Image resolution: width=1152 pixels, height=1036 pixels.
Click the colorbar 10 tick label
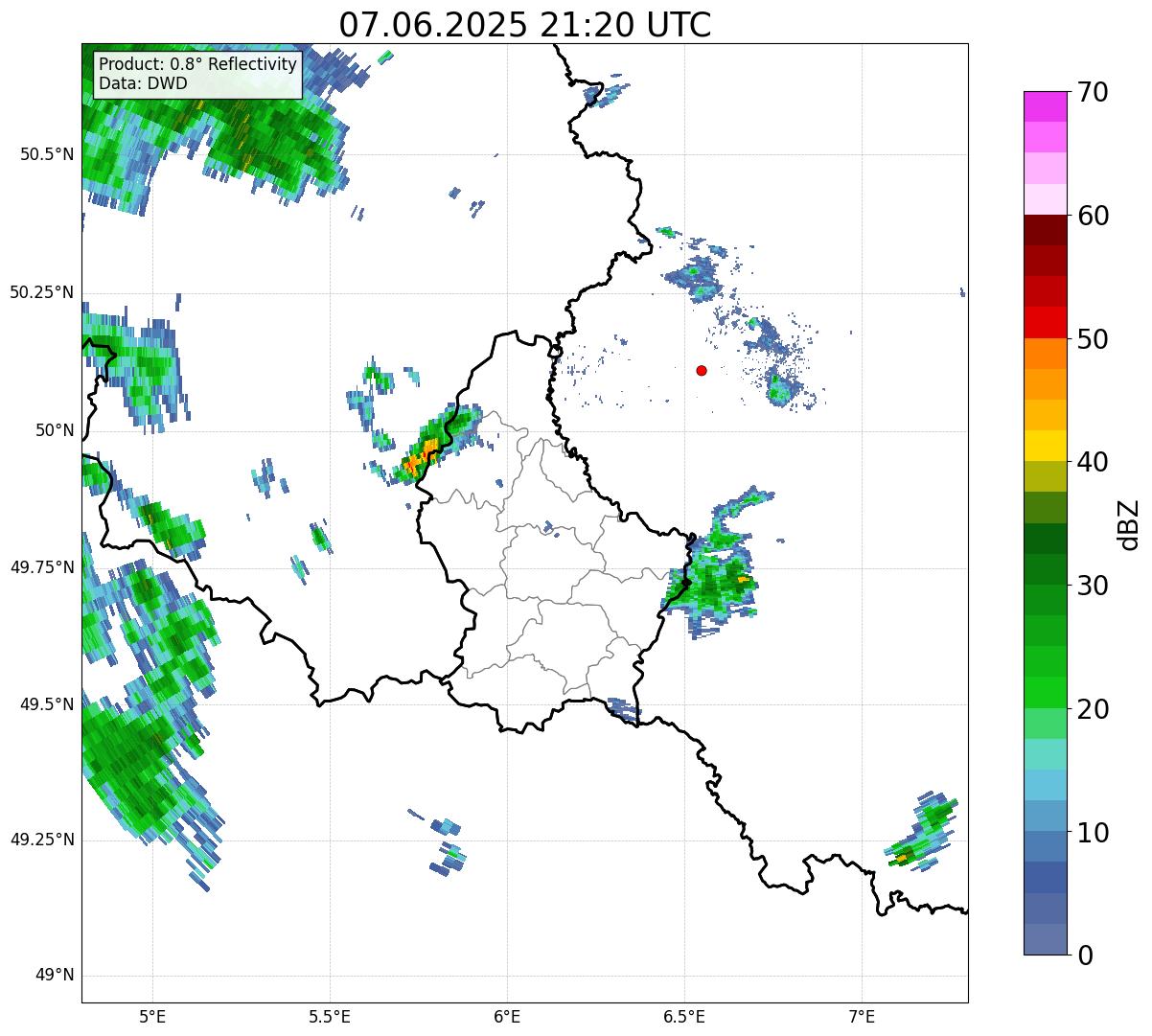click(1093, 833)
